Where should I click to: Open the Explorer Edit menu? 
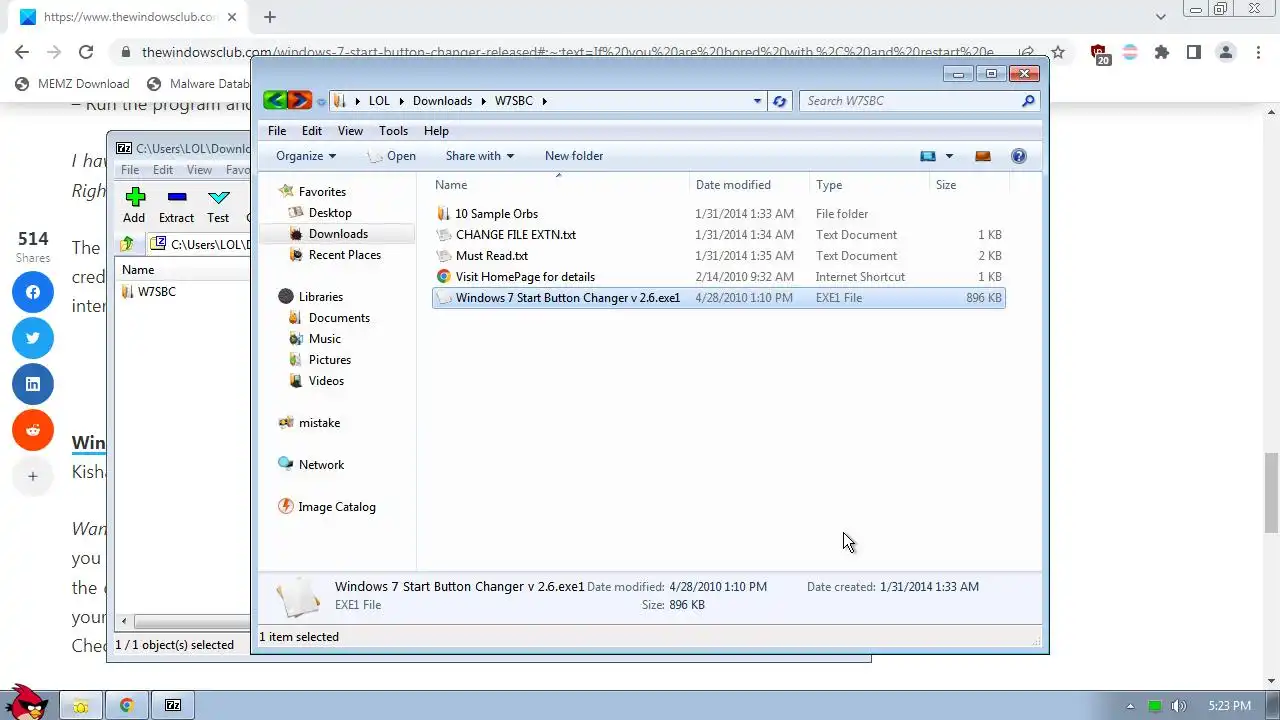click(x=312, y=131)
